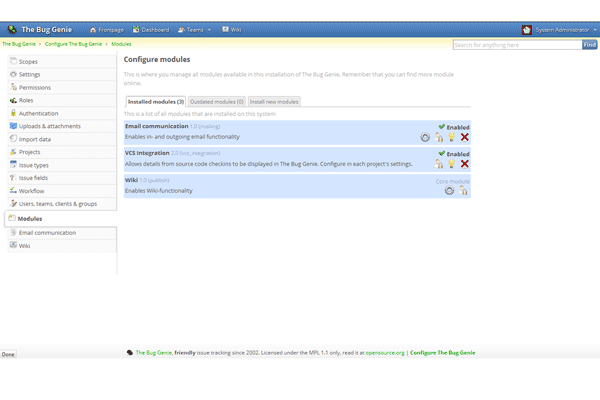Click the Configure modules heading

pos(157,59)
